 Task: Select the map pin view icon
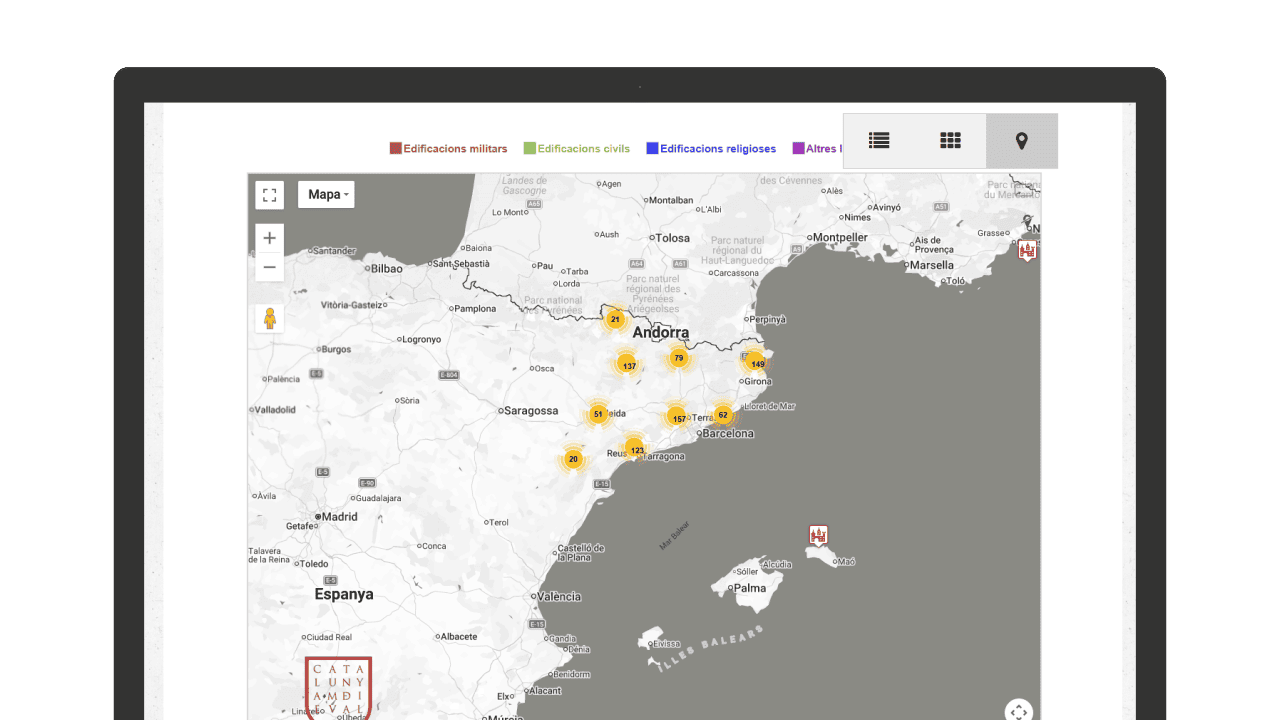(x=1021, y=141)
